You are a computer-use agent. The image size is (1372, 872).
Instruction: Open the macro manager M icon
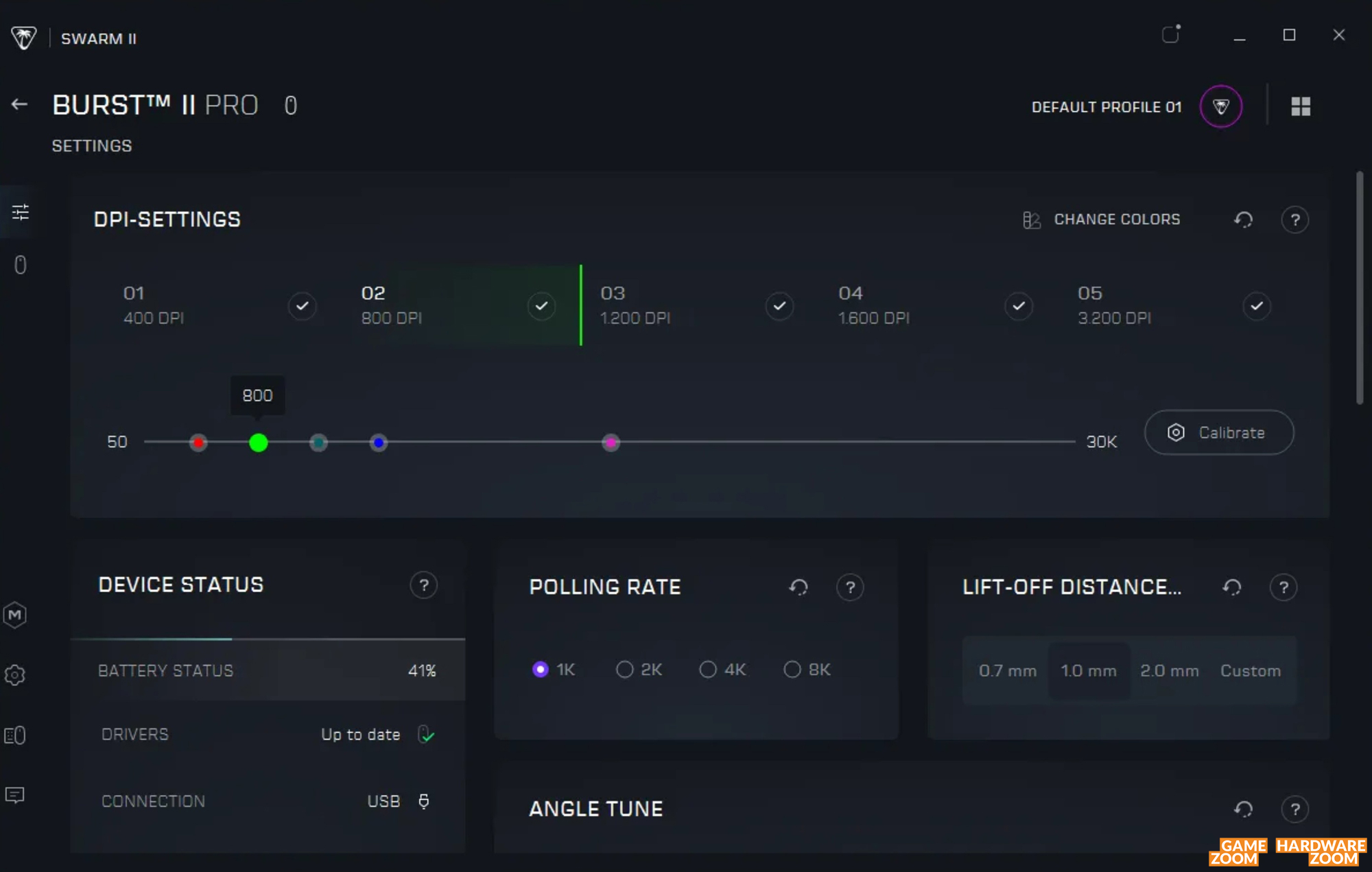pyautogui.click(x=15, y=615)
